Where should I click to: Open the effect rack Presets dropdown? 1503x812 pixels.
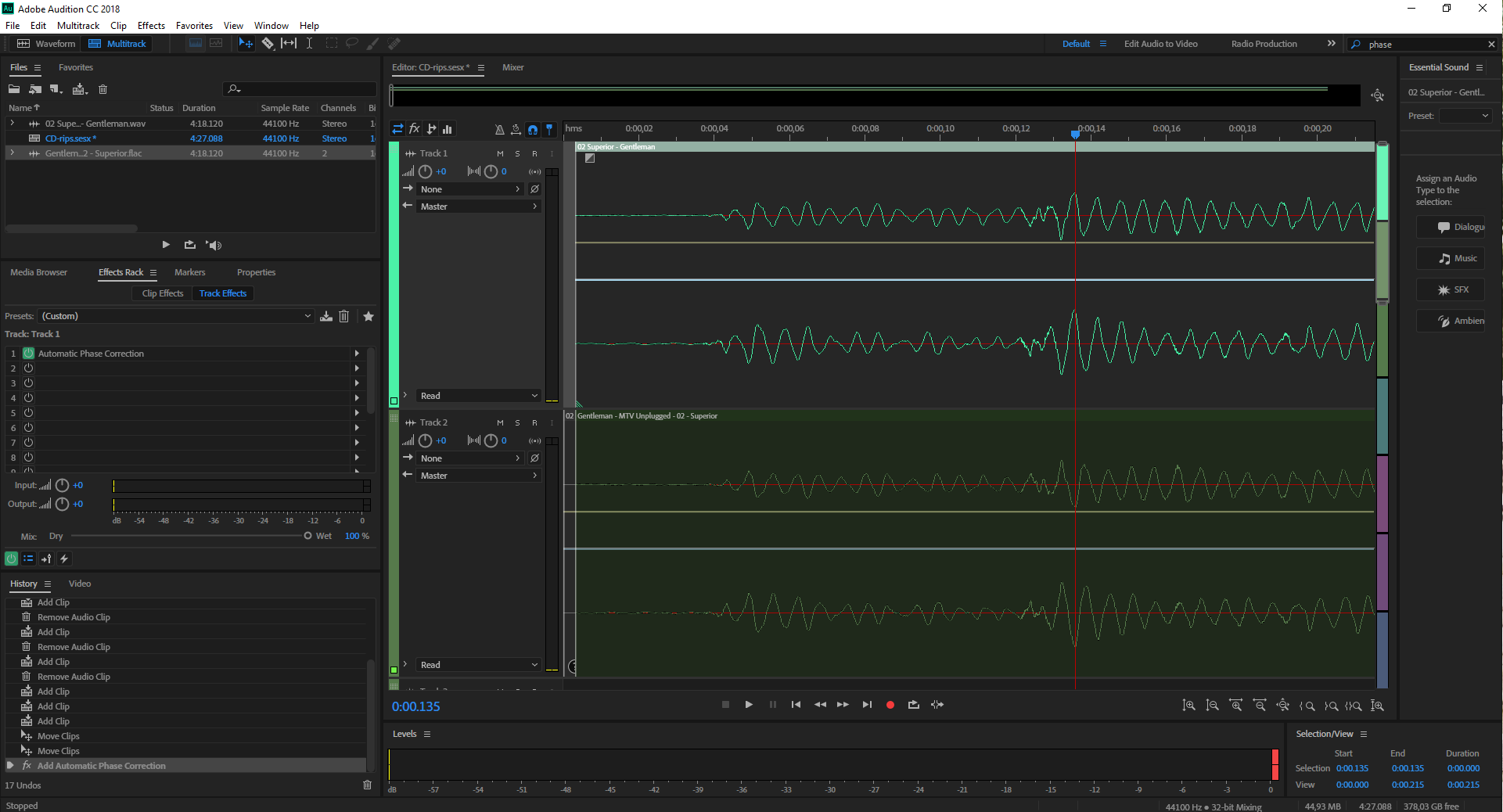(176, 316)
